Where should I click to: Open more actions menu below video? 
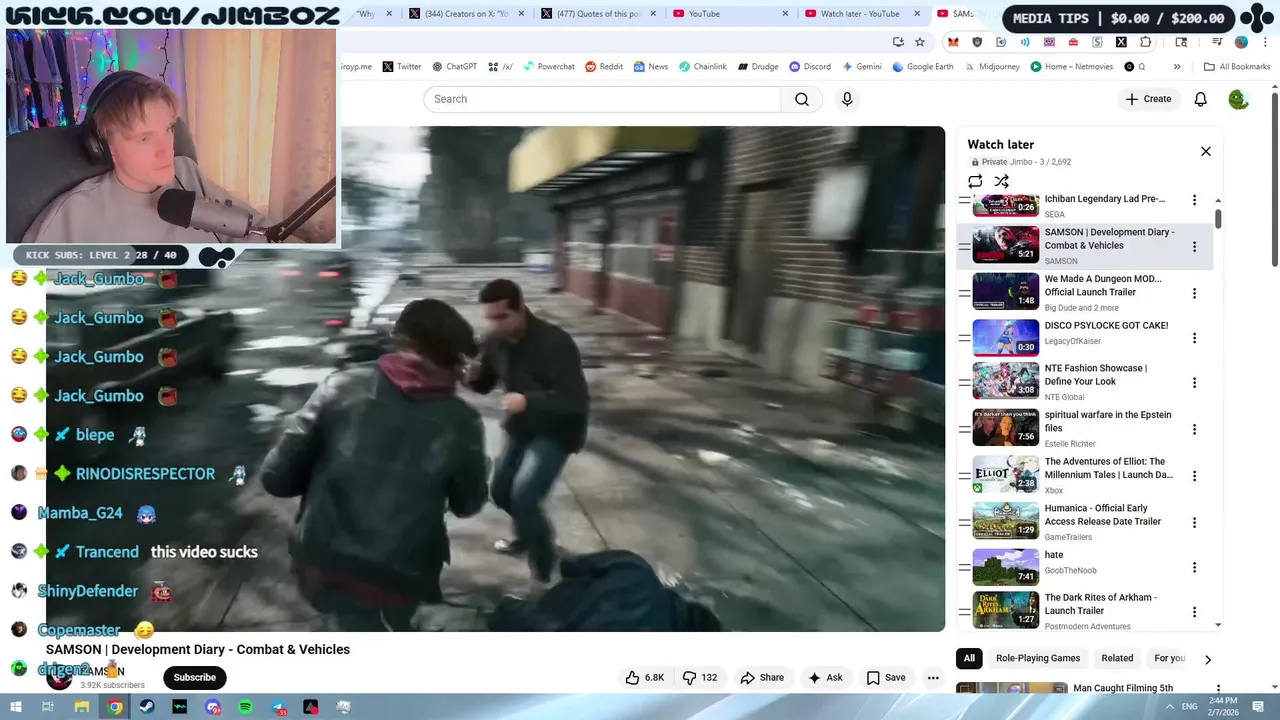click(933, 677)
